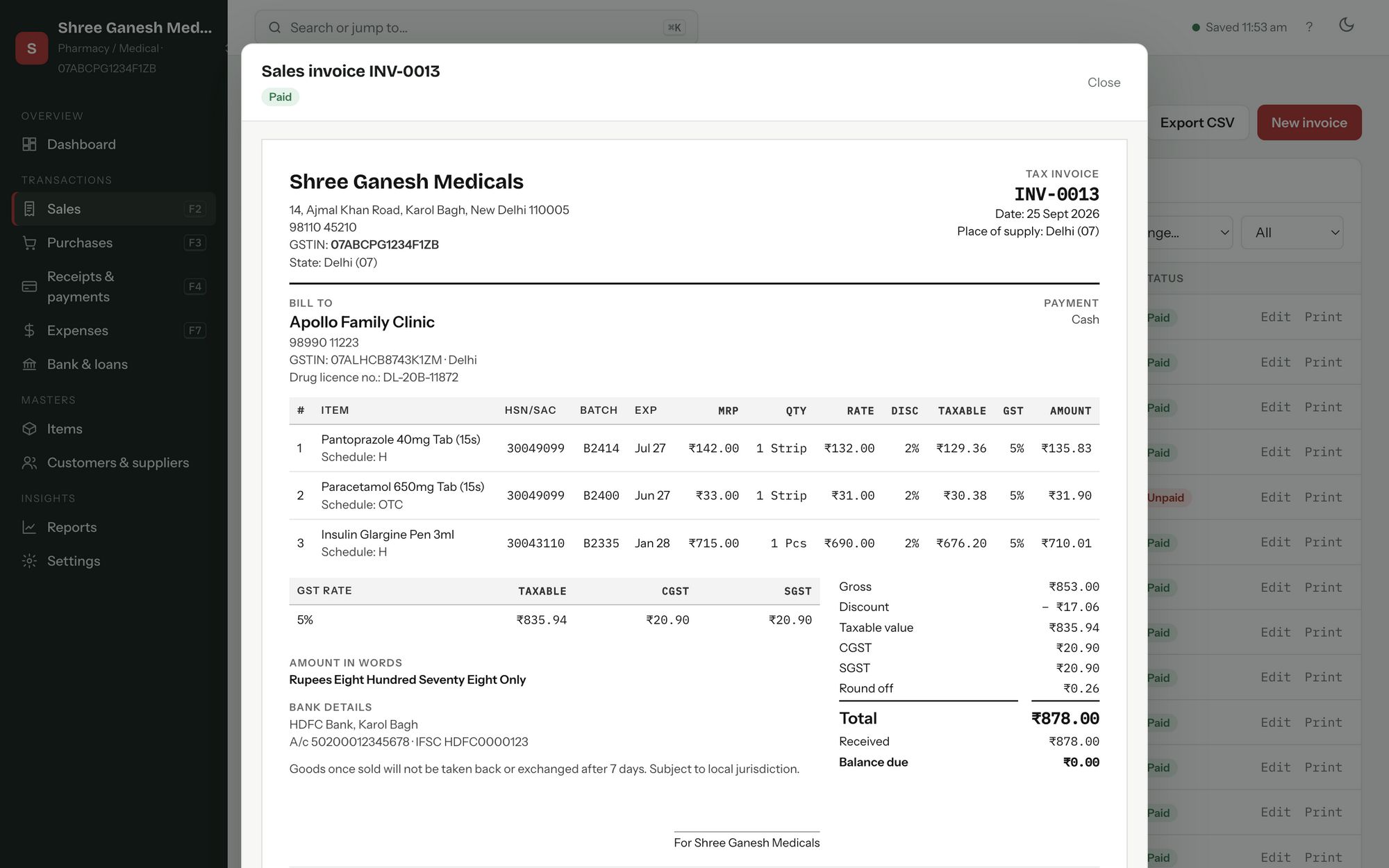Select Insulin Glargine Pen 3ml item
1389x868 pixels.
click(x=388, y=535)
